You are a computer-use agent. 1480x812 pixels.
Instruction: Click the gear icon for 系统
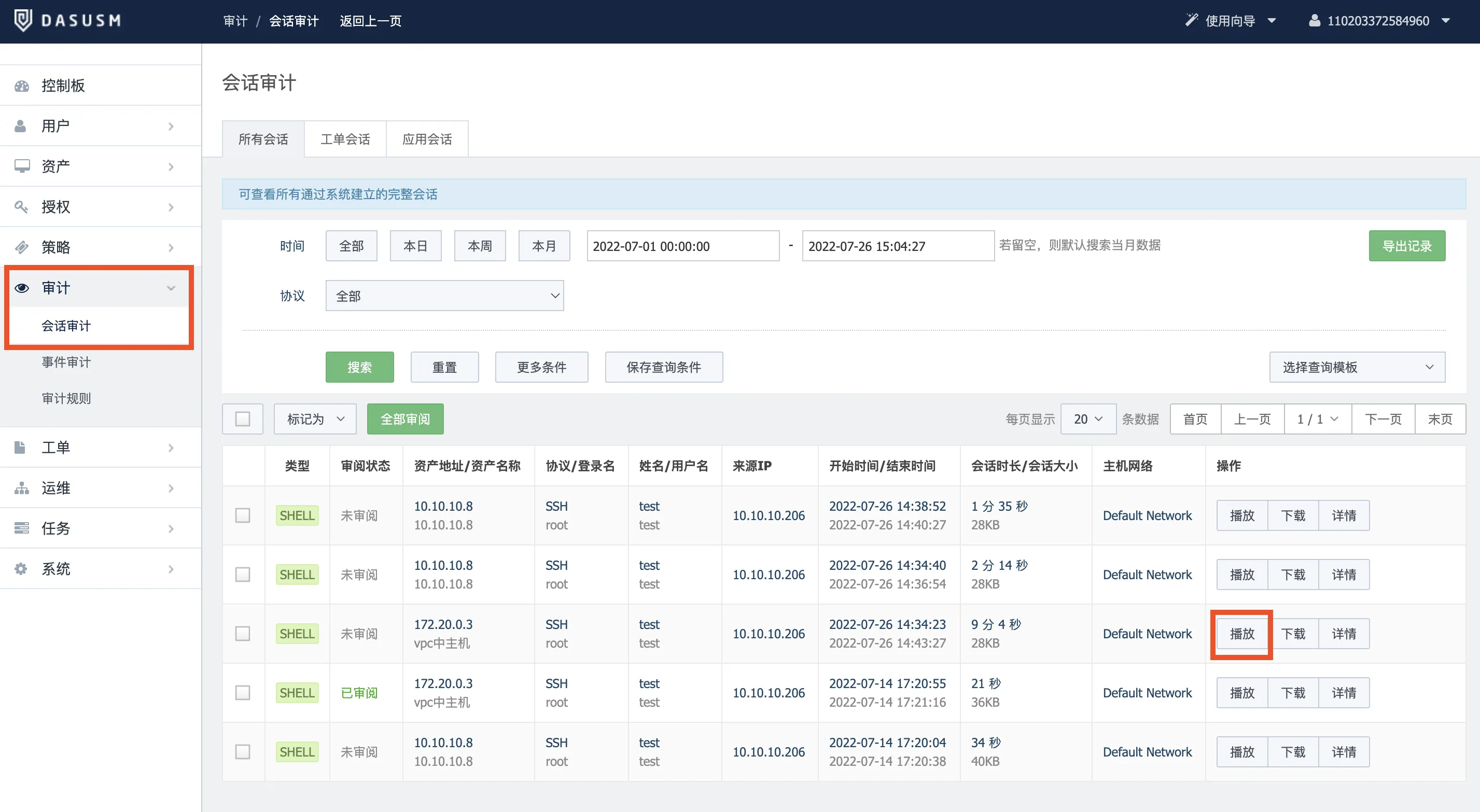(21, 568)
